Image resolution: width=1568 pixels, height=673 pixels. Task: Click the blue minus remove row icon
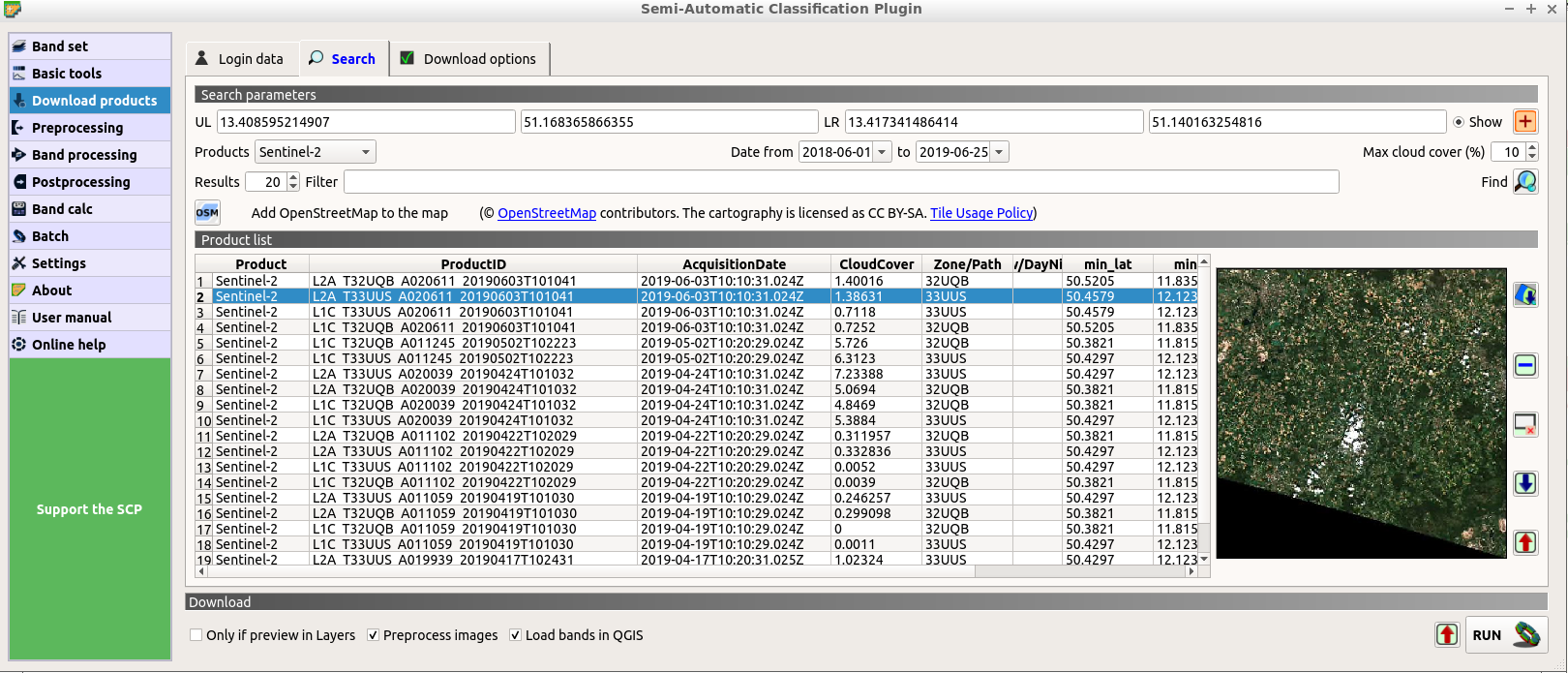click(x=1525, y=365)
